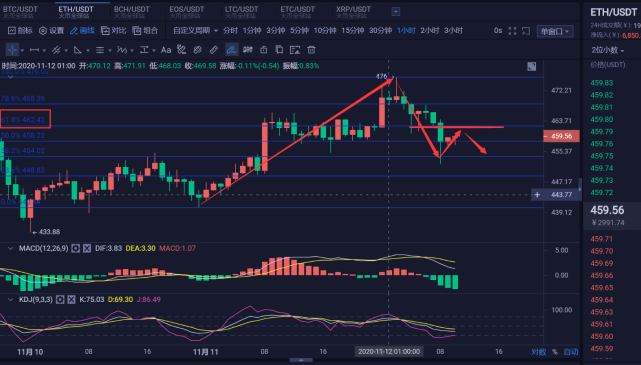Toggle the 画线 drawing mode button
This screenshot has width=641, height=365.
click(x=82, y=31)
